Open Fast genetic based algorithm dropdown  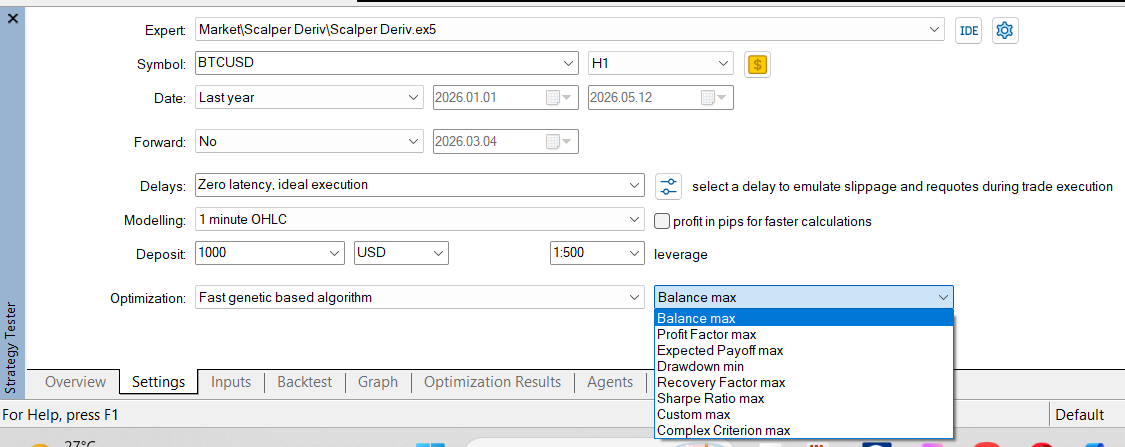(634, 297)
